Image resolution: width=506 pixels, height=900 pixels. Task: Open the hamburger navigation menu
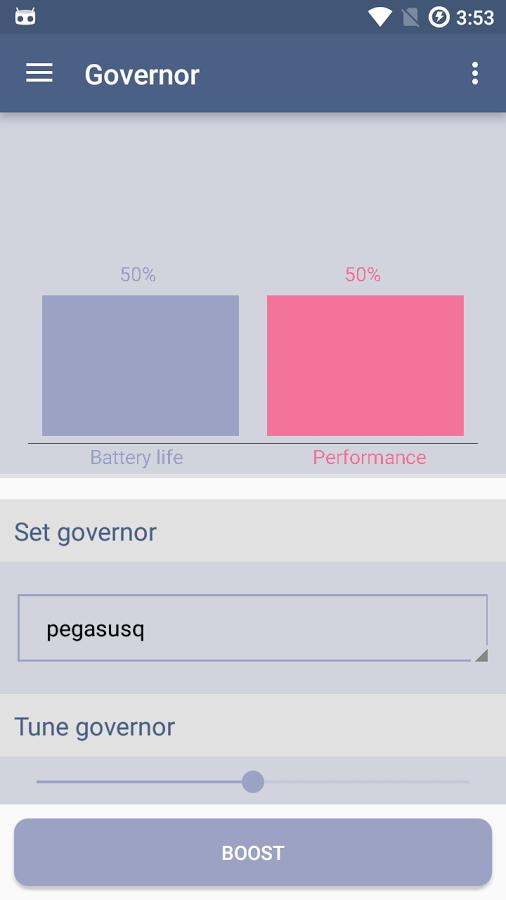39,73
